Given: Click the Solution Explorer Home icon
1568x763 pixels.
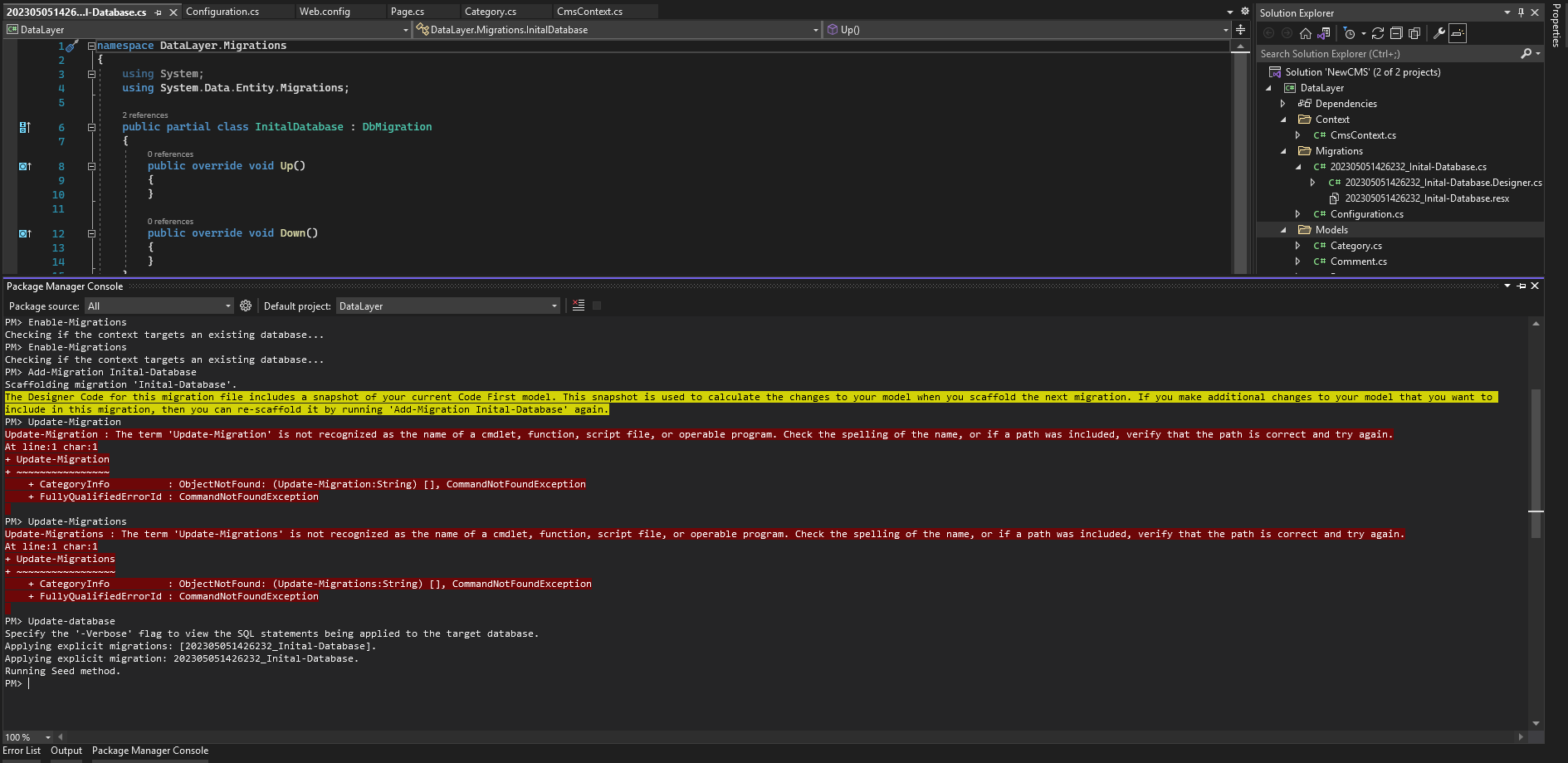Looking at the screenshot, I should pyautogui.click(x=1306, y=33).
